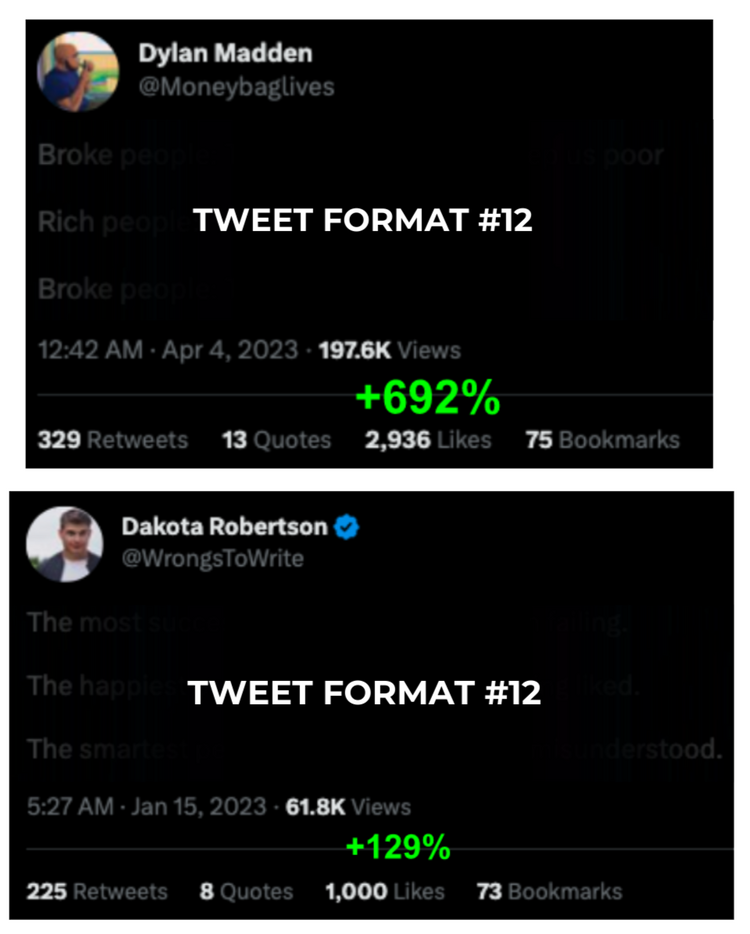The height and width of the screenshot is (934, 750).
Task: Click the 75 Bookmarks count
Action: click(x=602, y=440)
